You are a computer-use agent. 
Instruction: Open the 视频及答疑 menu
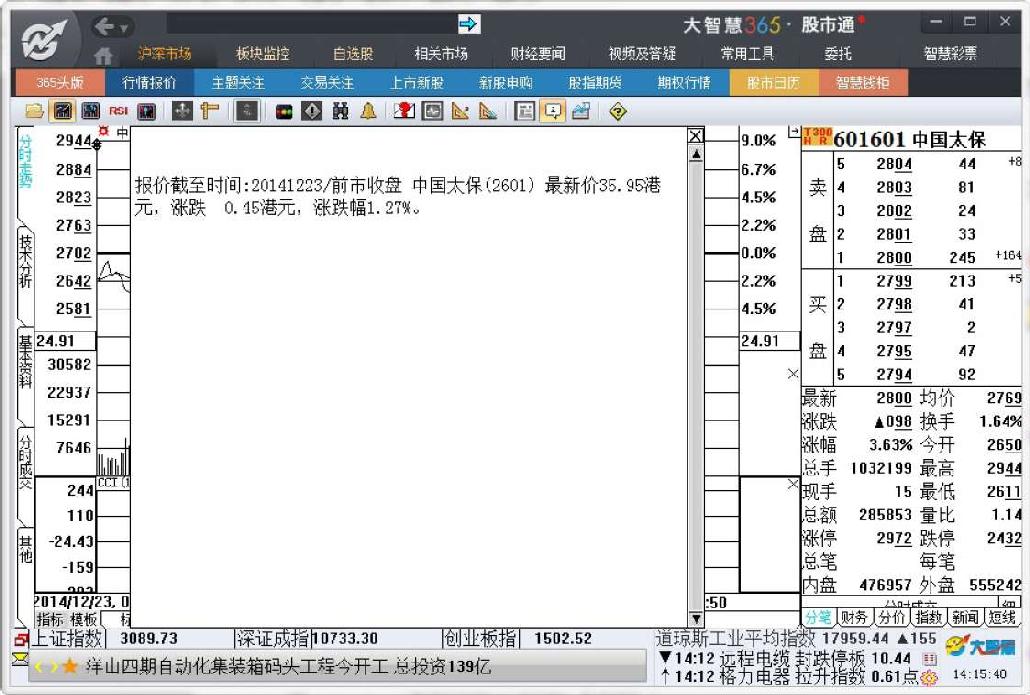(x=642, y=53)
